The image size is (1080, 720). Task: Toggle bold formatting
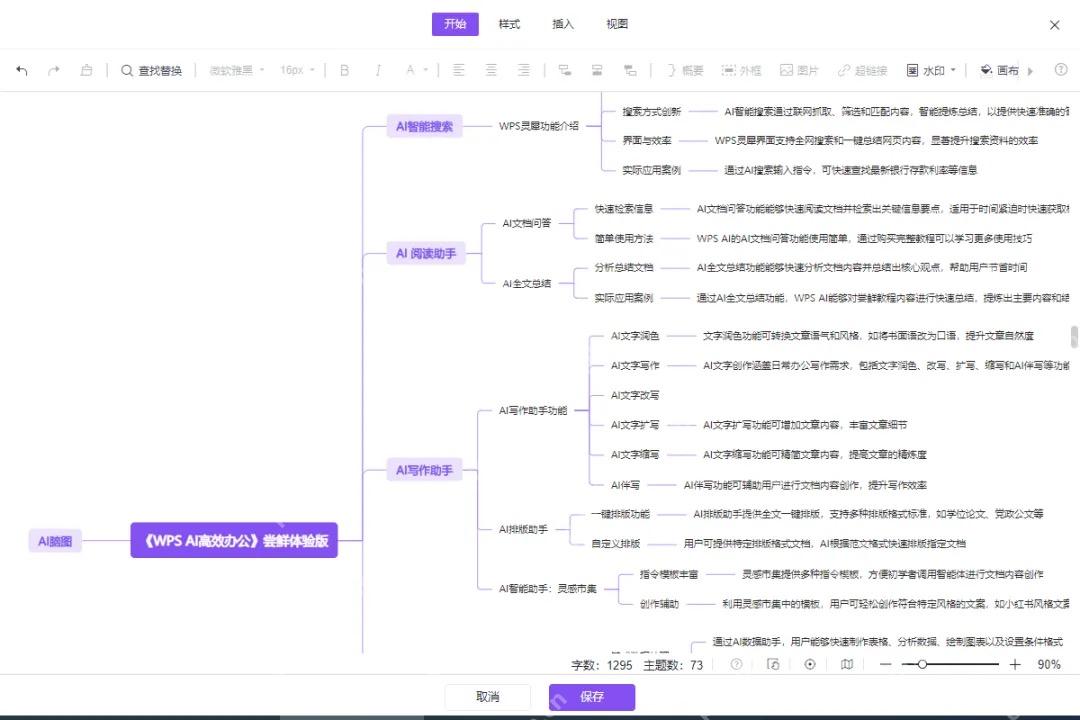[344, 70]
